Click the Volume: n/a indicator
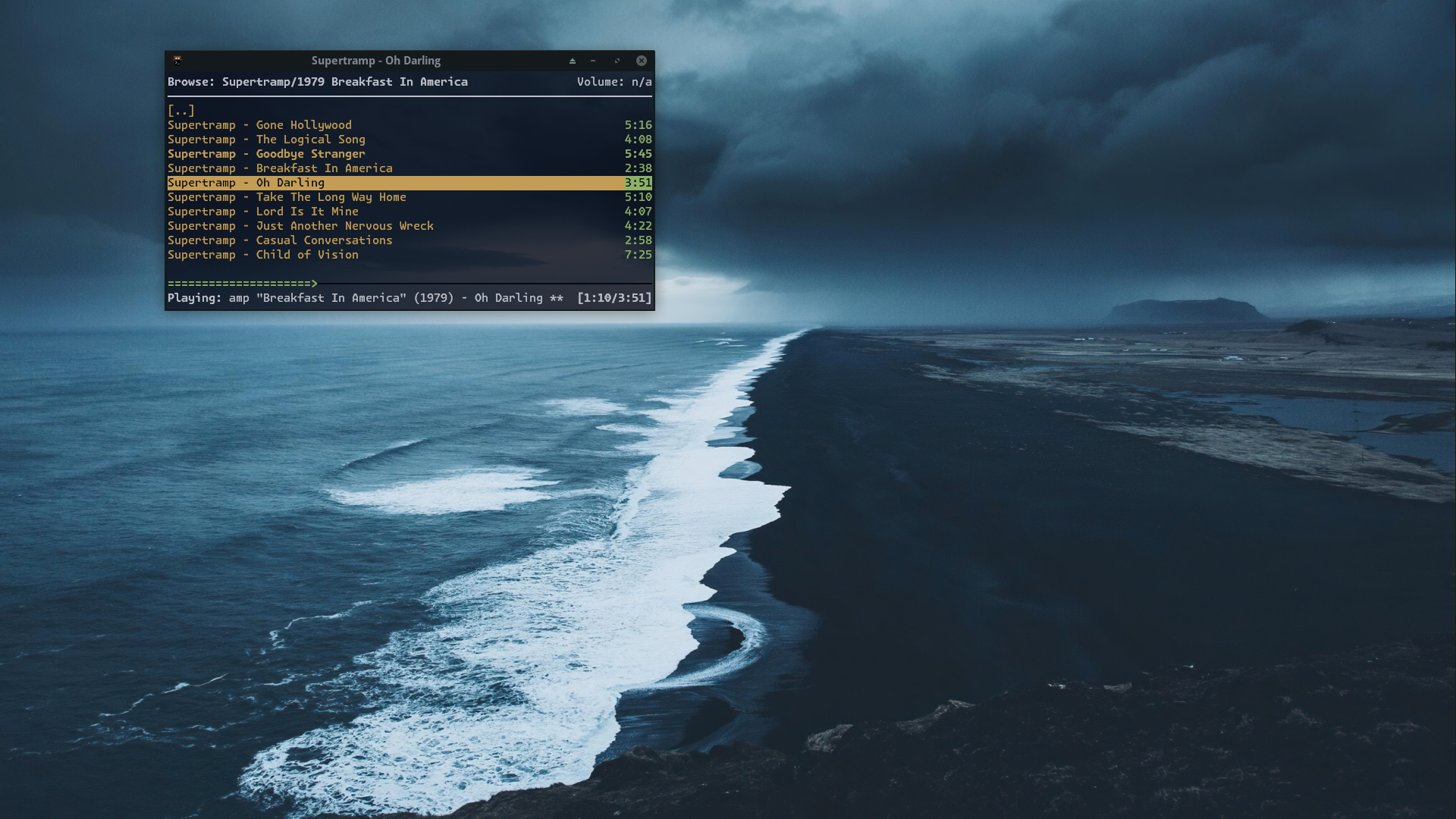This screenshot has height=819, width=1456. point(613,82)
